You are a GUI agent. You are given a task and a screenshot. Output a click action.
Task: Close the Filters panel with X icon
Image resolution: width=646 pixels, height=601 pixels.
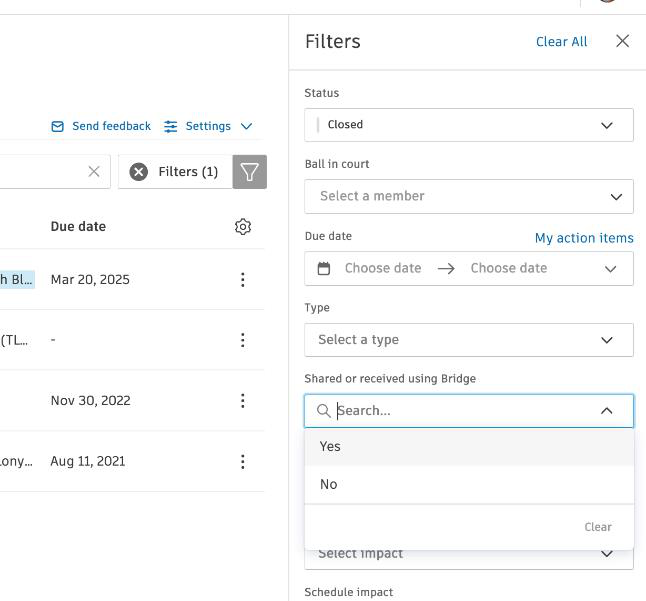(622, 41)
